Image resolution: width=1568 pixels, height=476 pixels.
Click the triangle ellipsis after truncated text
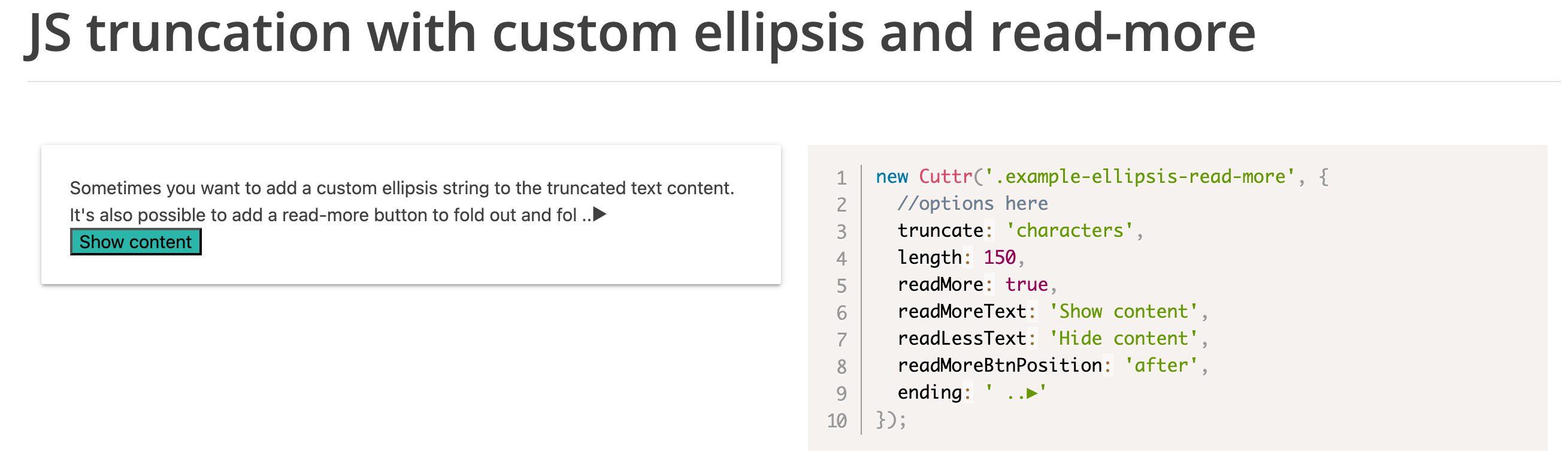tap(600, 215)
